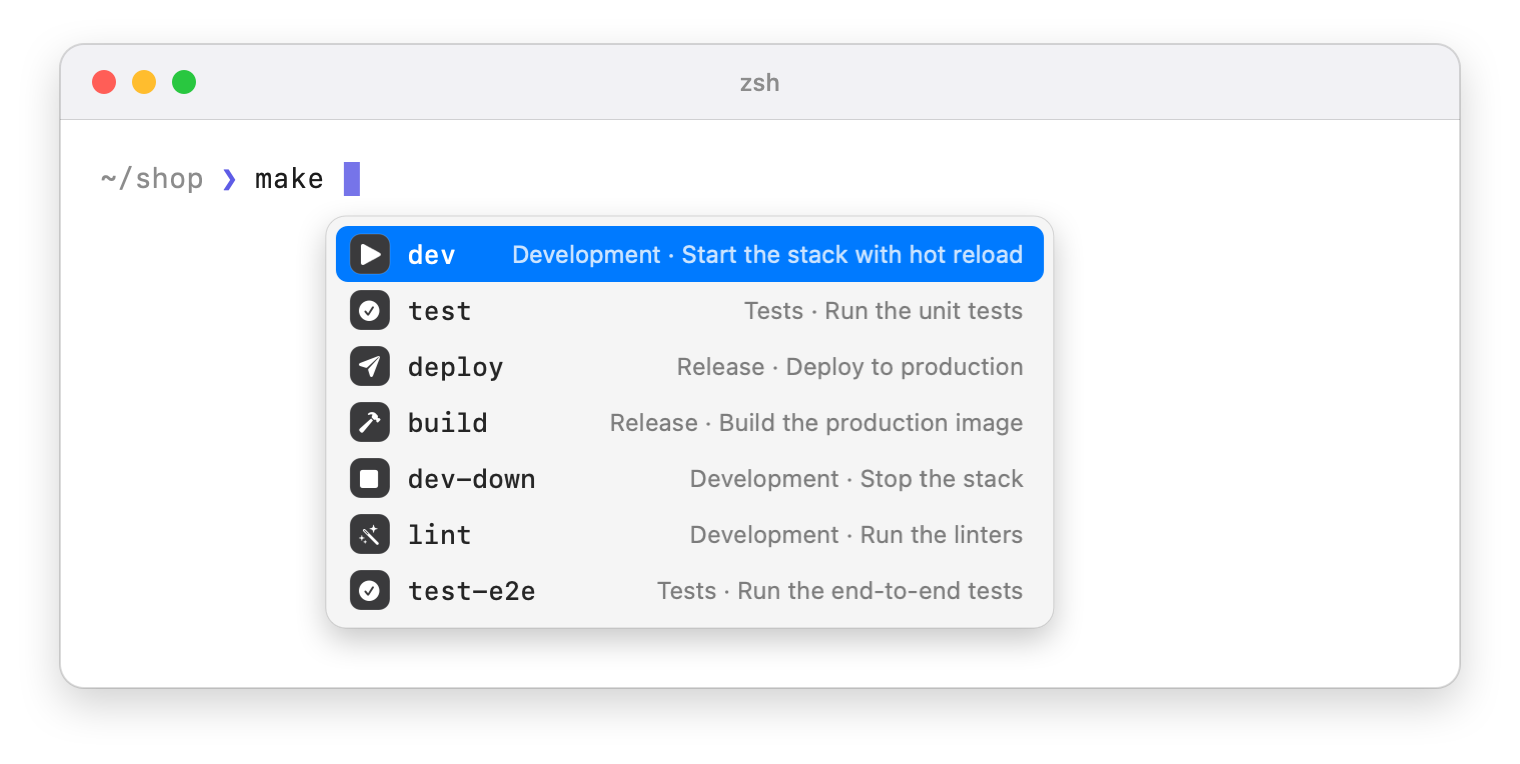Close the zsh window with red button
1520x764 pixels.
(x=104, y=82)
